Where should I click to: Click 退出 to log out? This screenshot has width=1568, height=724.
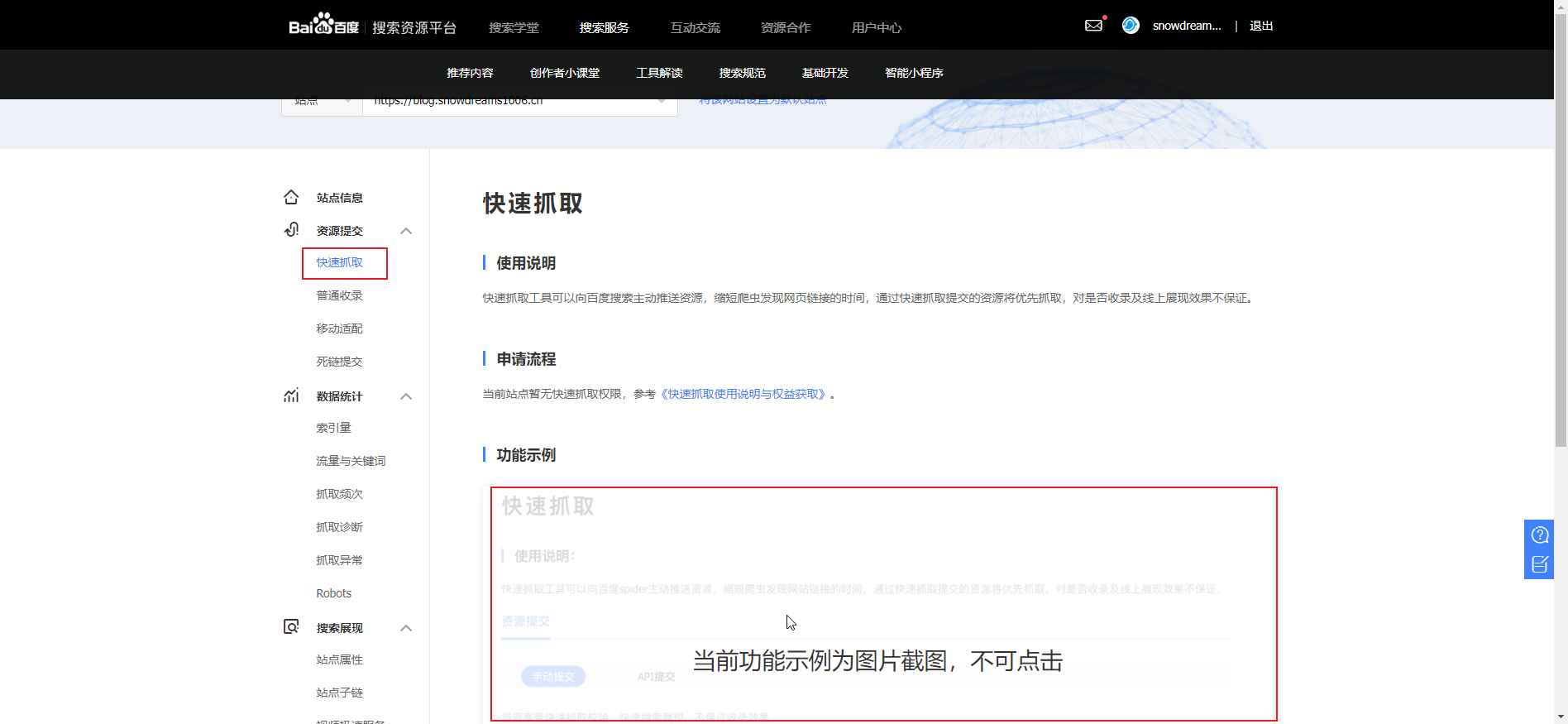click(x=1260, y=26)
